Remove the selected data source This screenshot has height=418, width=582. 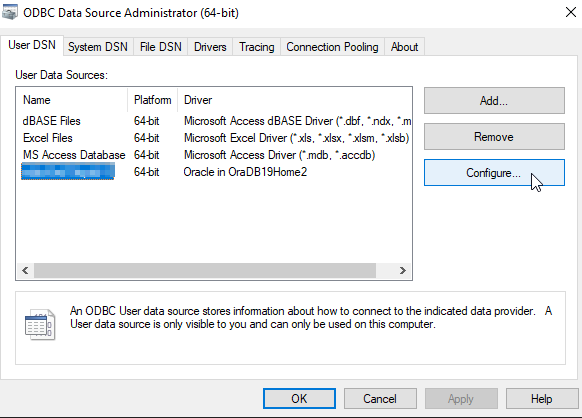[x=494, y=137]
